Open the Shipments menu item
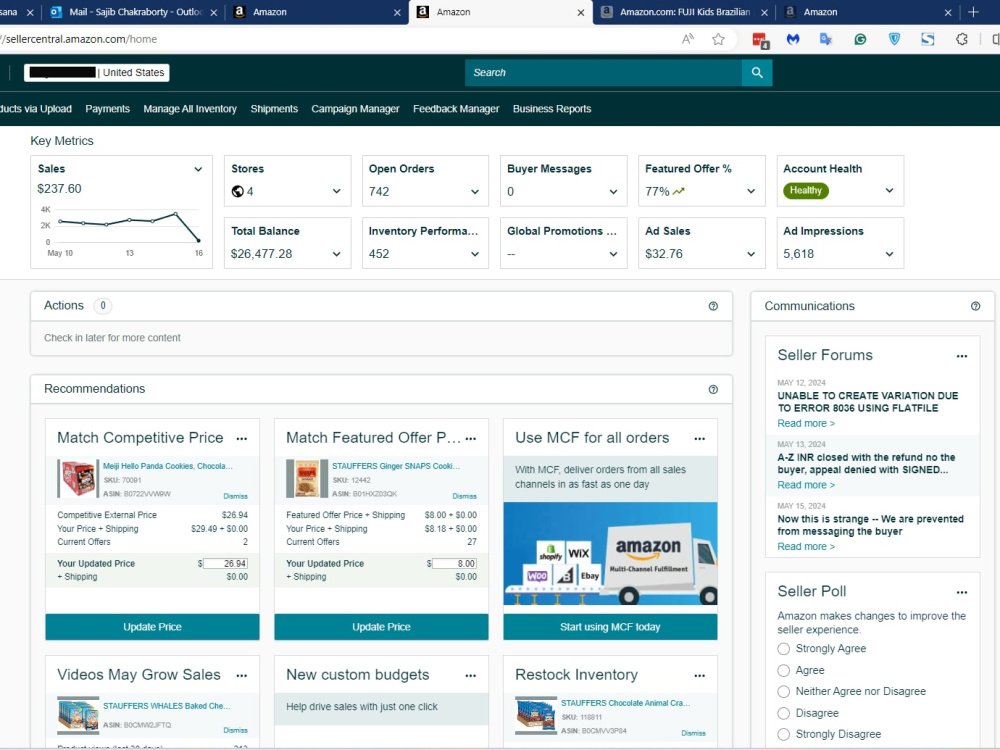Image resolution: width=1000 pixels, height=750 pixels. tap(274, 109)
